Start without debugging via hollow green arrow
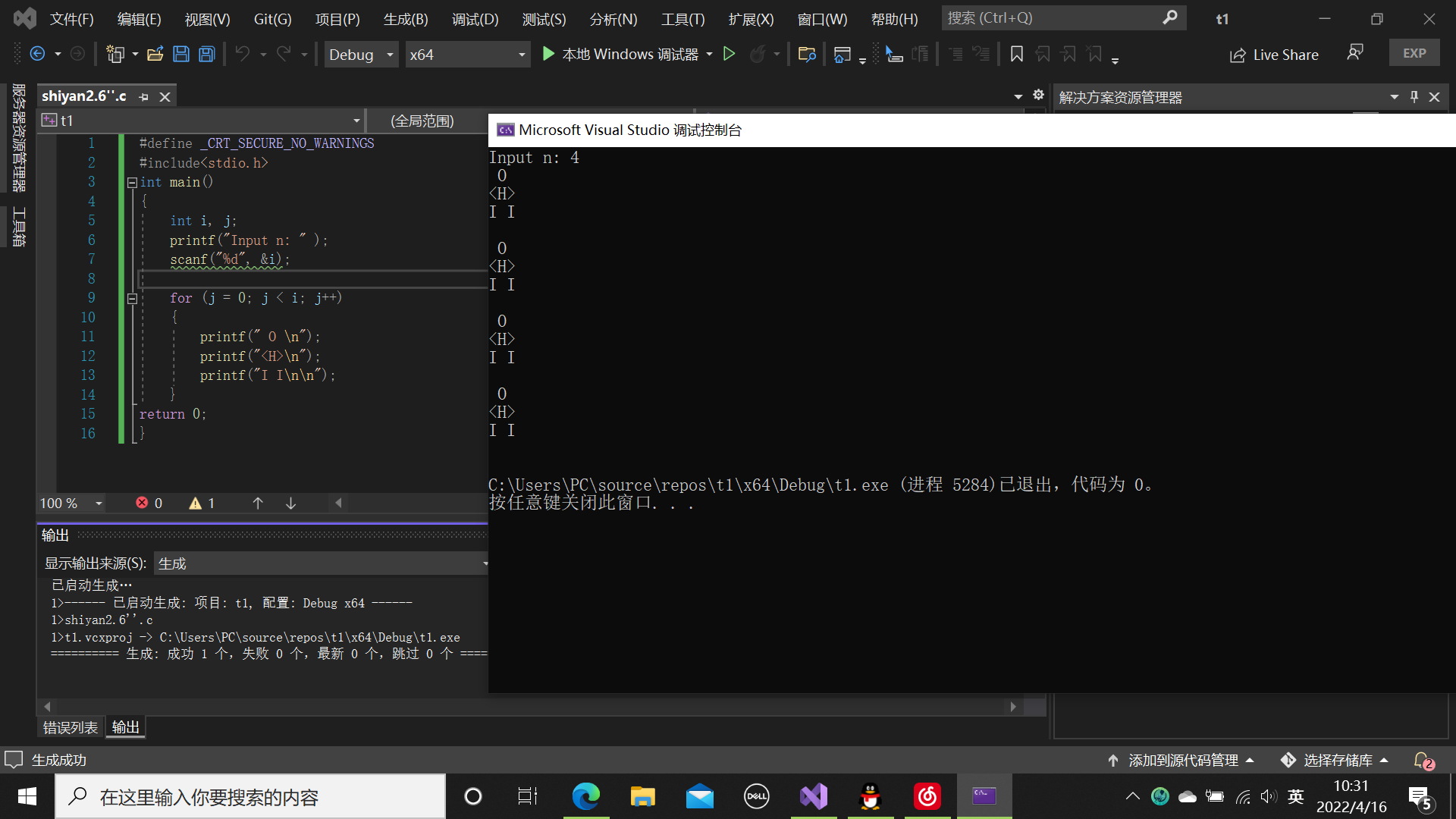 tap(729, 54)
